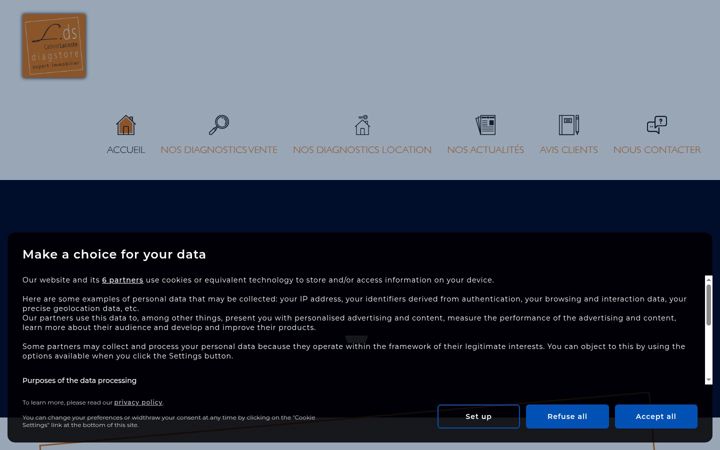
Task: Click 'Make a choice for your data' heading
Action: (x=114, y=254)
